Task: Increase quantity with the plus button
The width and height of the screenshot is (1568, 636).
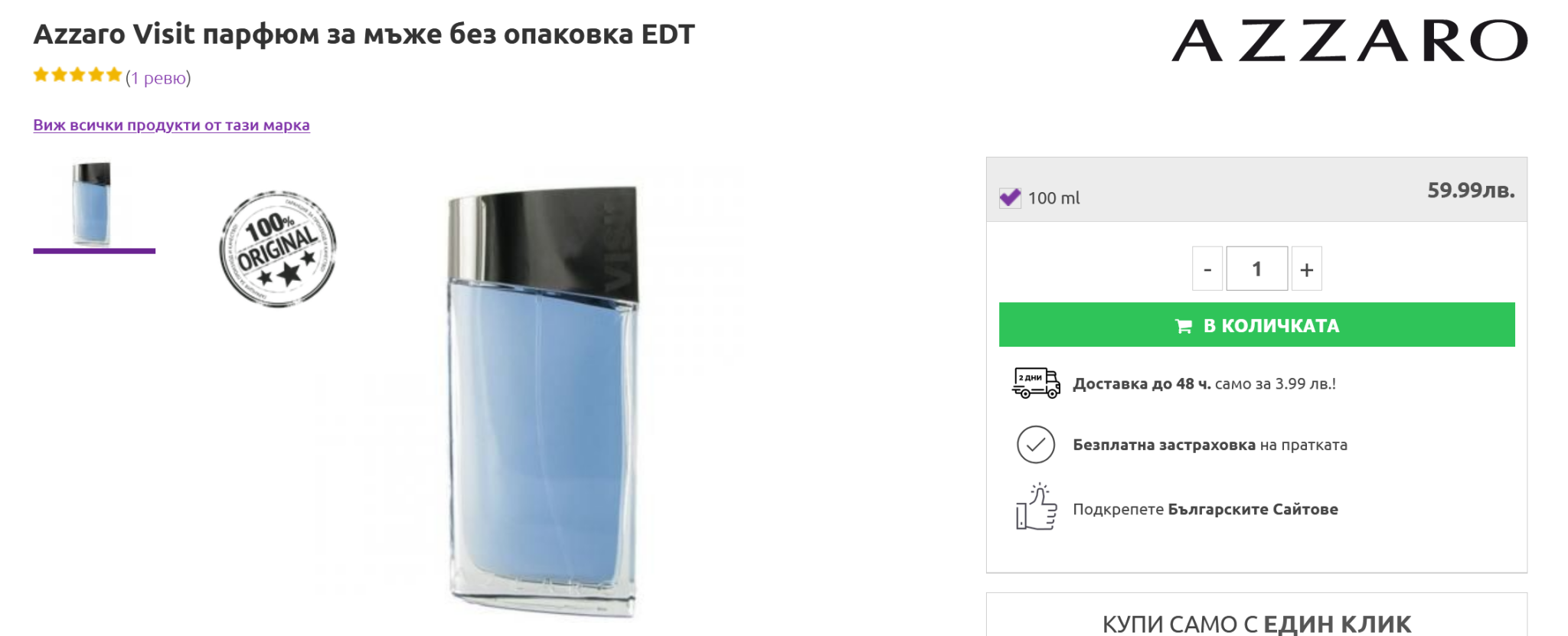Action: (1307, 269)
